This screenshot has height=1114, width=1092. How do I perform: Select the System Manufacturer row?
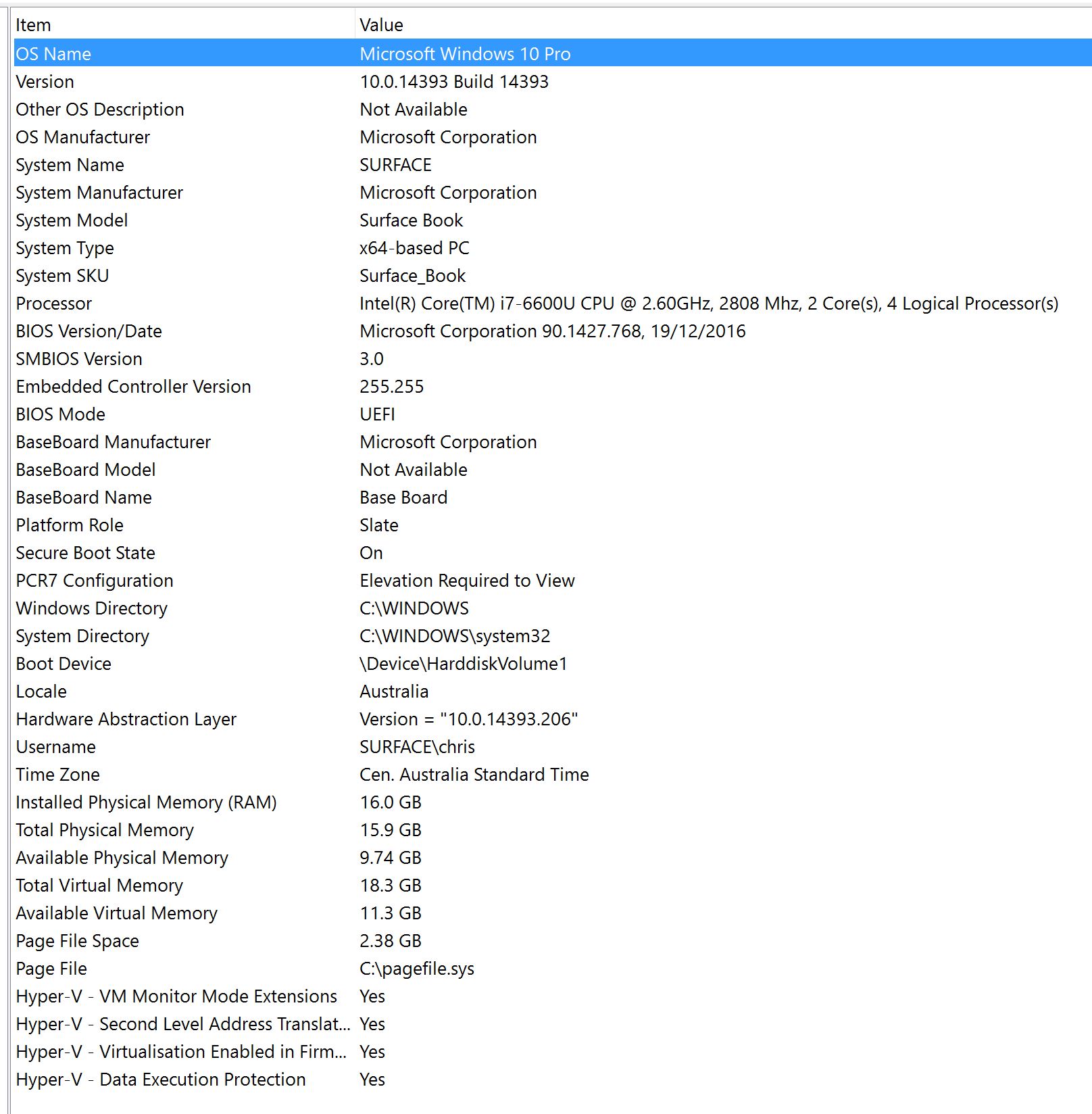(553, 193)
